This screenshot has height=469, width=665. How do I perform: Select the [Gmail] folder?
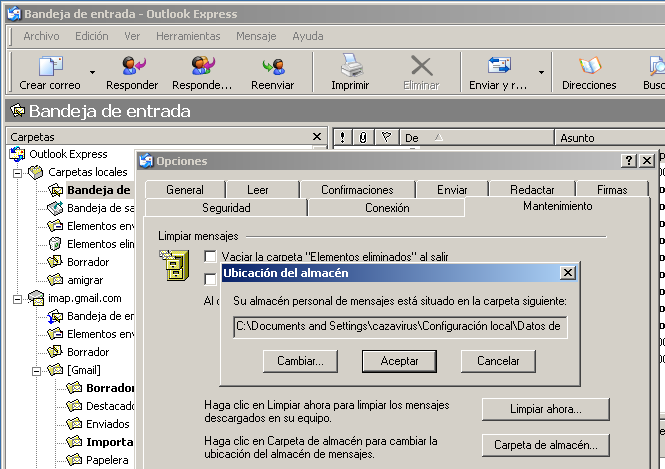[84, 370]
